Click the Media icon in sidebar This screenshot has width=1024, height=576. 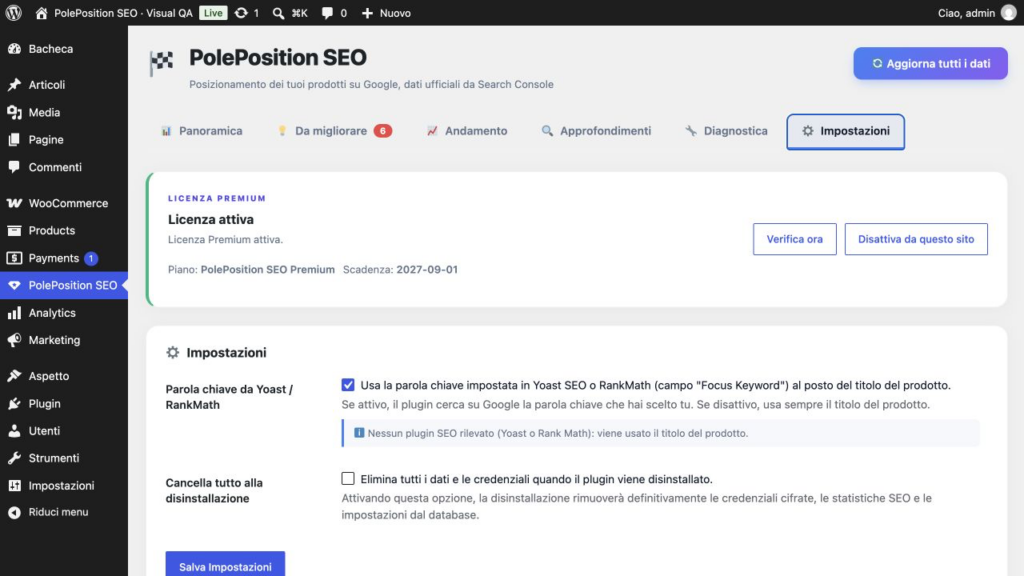(x=14, y=112)
